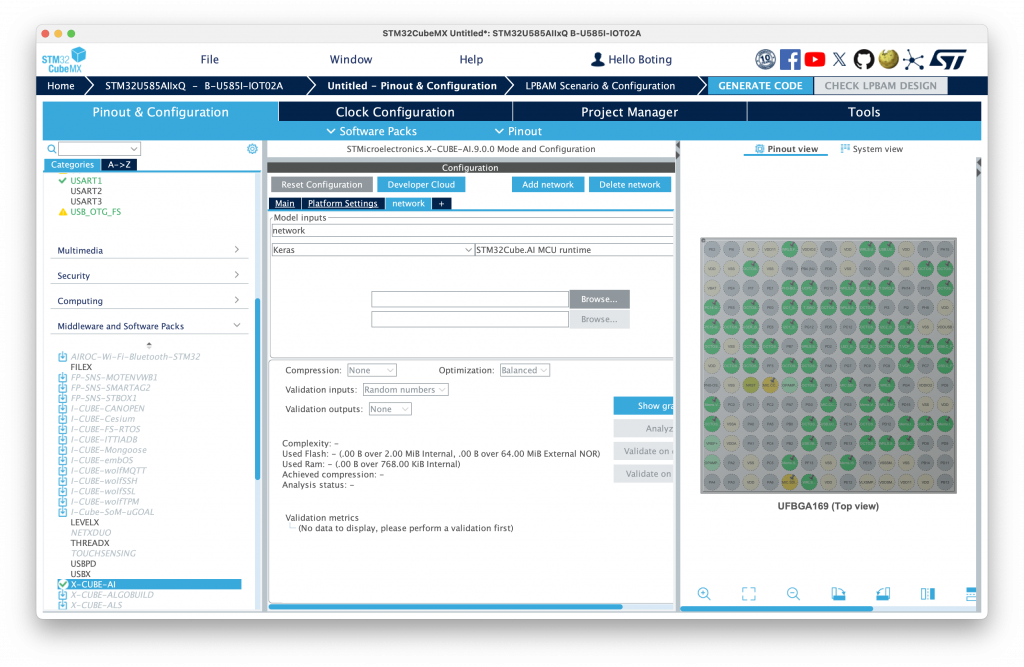Screen dimensions: 1024x667
Task: Toggle vertical split view icon in pinout toolbar
Action: pos(928,593)
